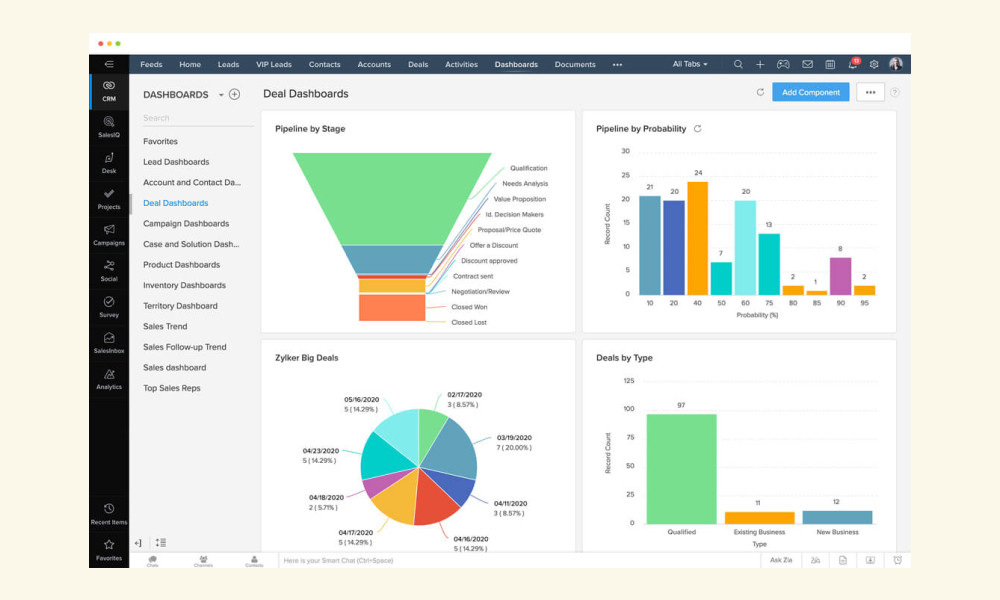Open the Activities tab
Screen dimensions: 1000x600
point(461,64)
